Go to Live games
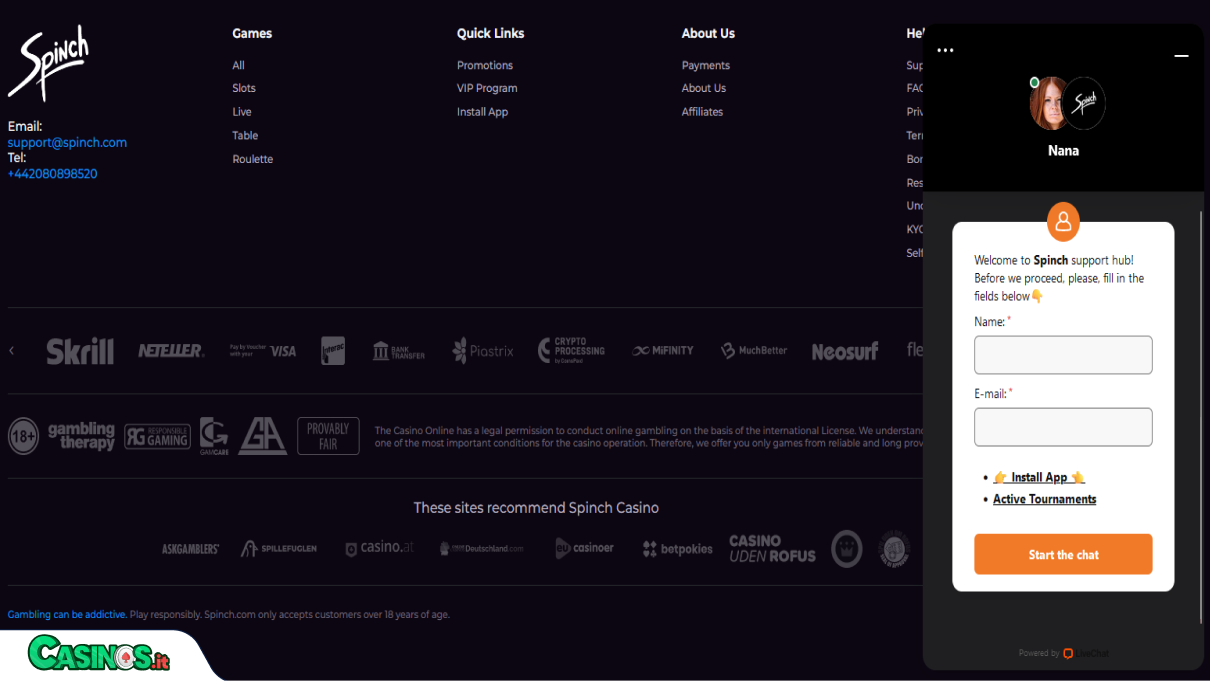 (242, 112)
